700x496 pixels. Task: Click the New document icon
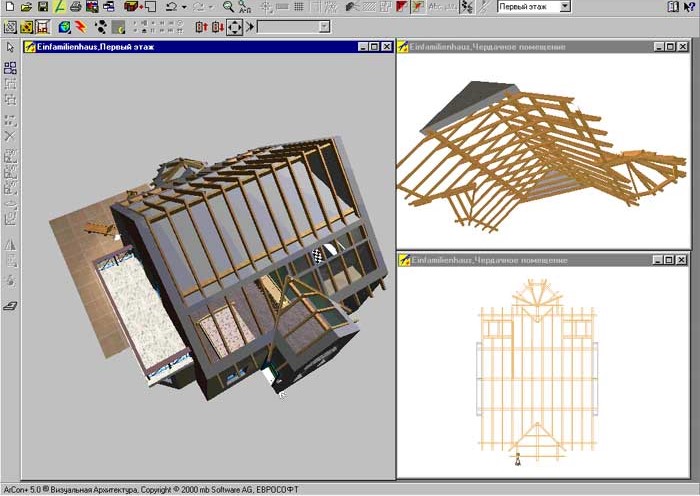[9, 7]
